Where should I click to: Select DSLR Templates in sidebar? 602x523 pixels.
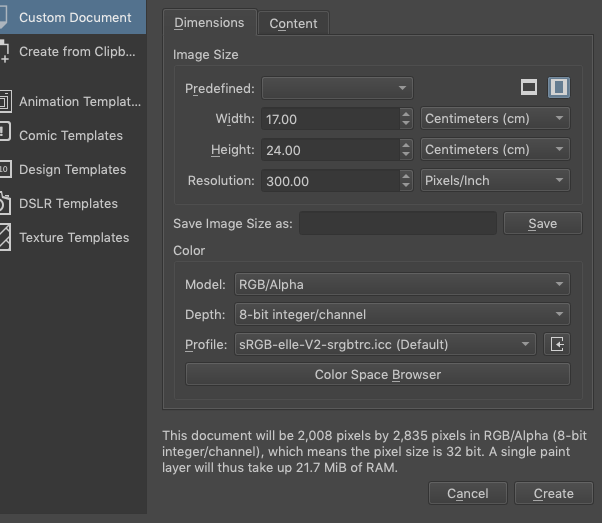click(x=68, y=203)
